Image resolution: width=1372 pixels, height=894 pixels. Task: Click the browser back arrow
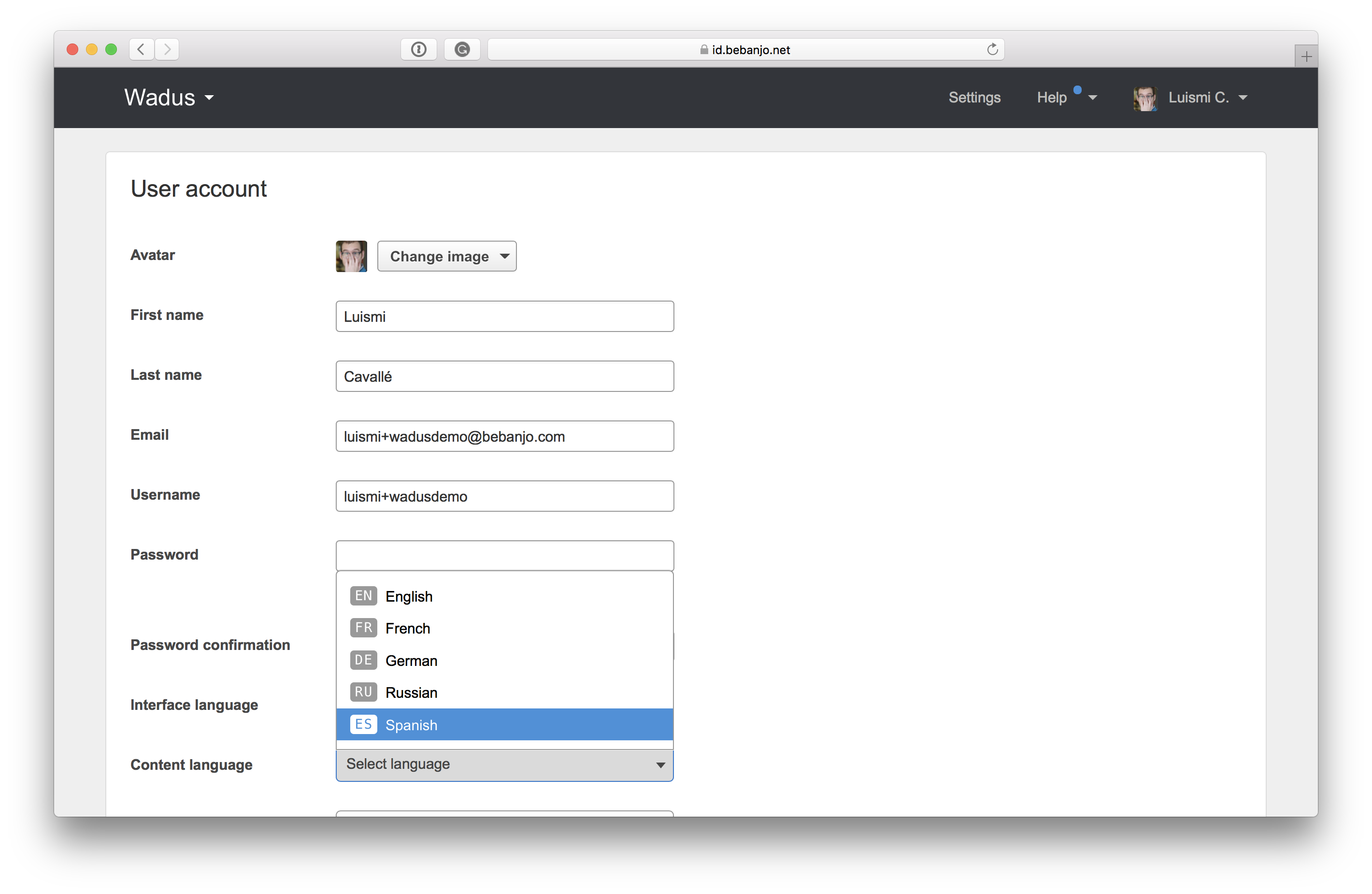(141, 49)
